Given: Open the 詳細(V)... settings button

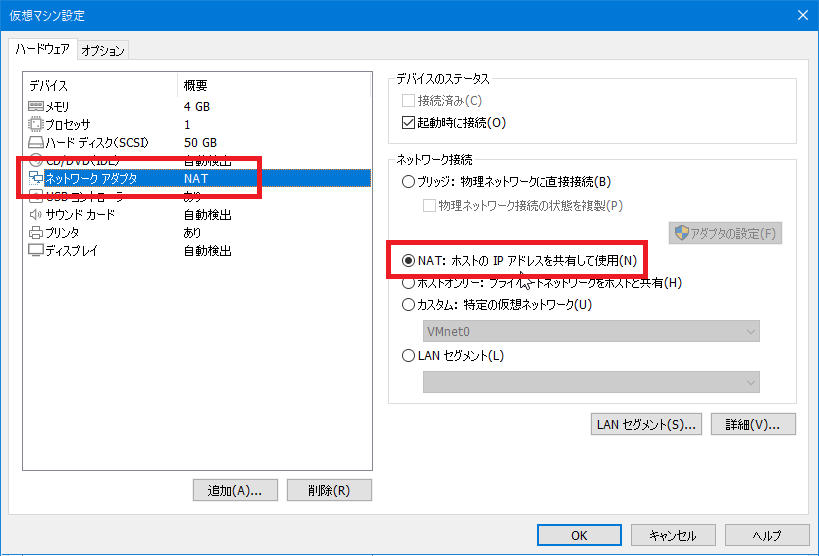Looking at the screenshot, I should point(753,424).
